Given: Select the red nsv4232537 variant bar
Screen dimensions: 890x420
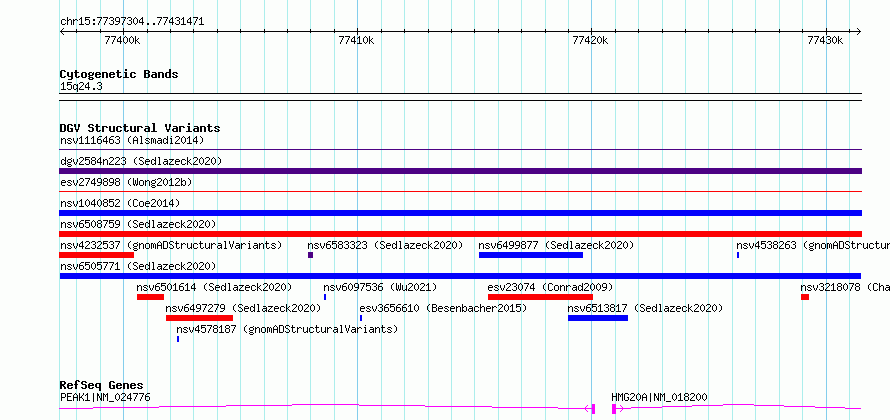Looking at the screenshot, I should pyautogui.click(x=96, y=255).
